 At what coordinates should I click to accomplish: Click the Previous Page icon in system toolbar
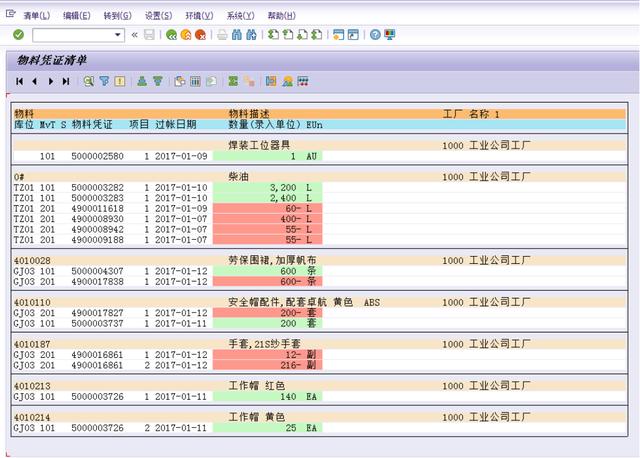[288, 35]
